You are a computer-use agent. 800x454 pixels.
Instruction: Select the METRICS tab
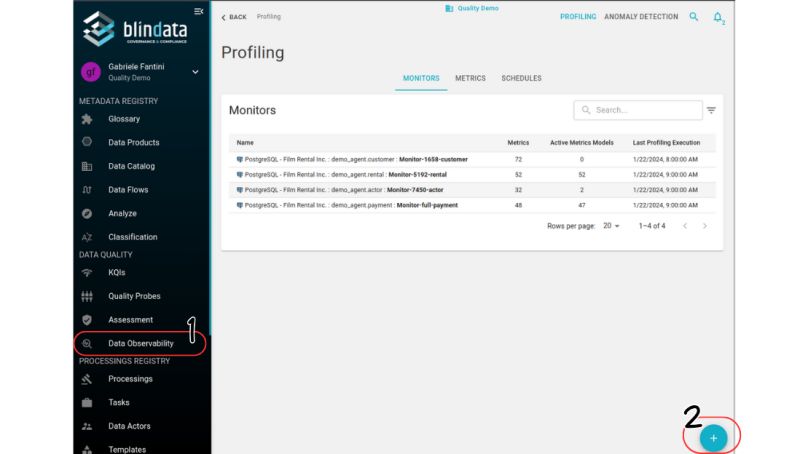470,78
